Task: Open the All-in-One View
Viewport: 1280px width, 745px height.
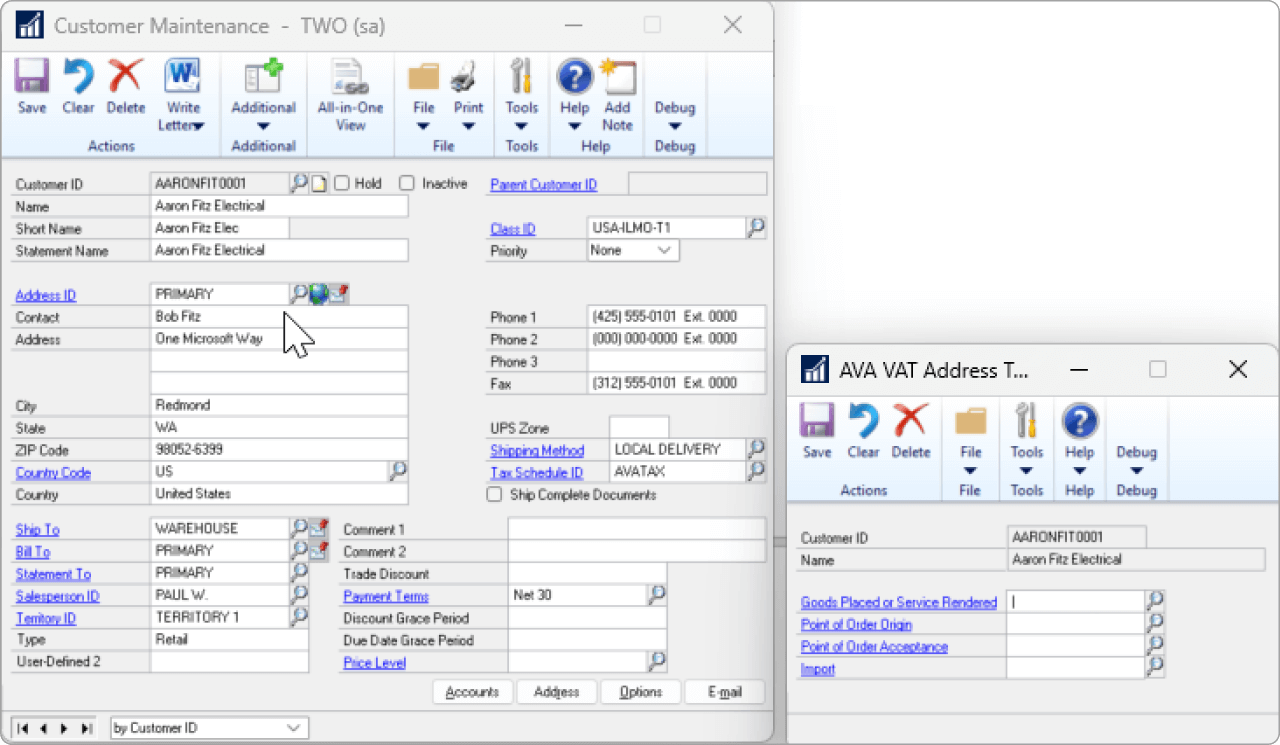Action: (350, 90)
